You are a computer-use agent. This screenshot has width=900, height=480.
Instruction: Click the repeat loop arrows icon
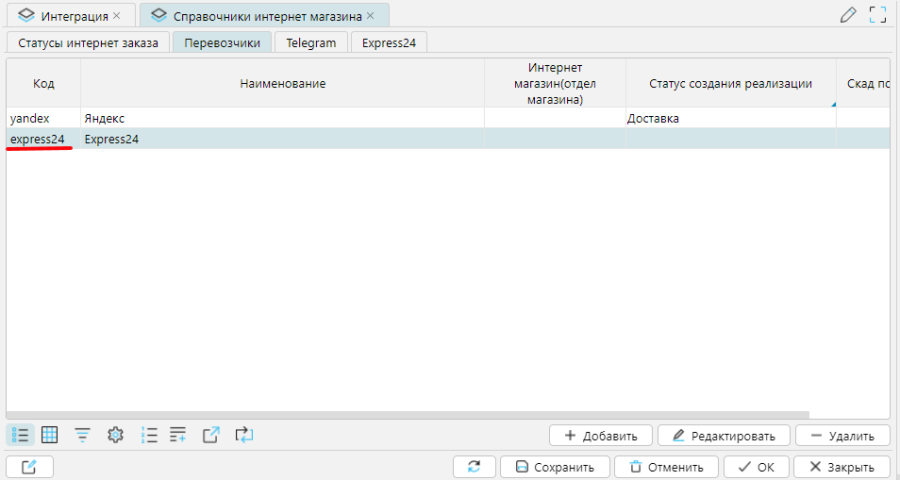point(244,435)
